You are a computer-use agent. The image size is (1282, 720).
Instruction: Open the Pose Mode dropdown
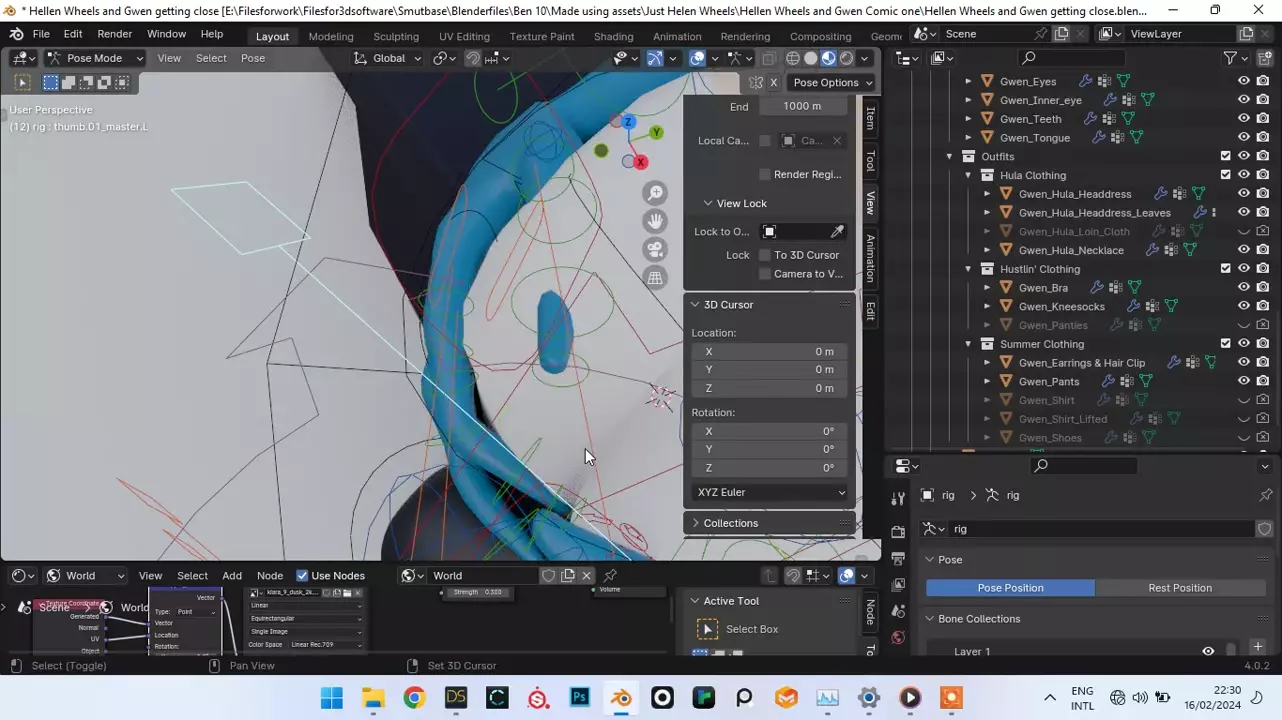click(x=95, y=58)
